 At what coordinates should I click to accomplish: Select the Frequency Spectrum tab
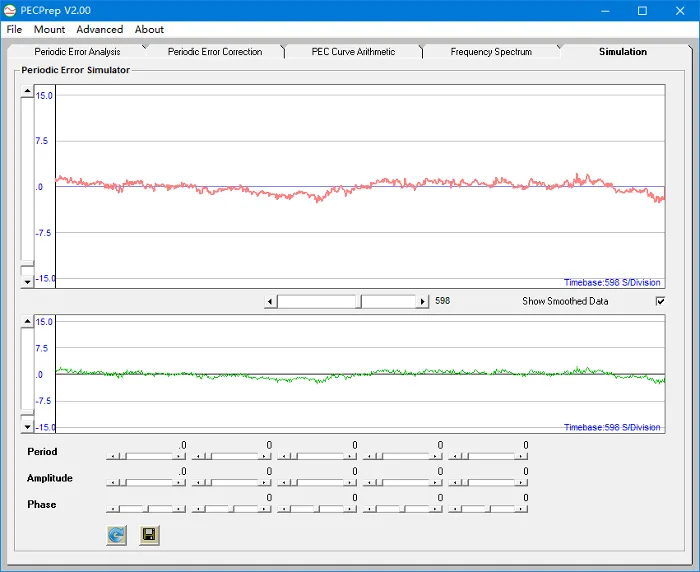click(491, 52)
